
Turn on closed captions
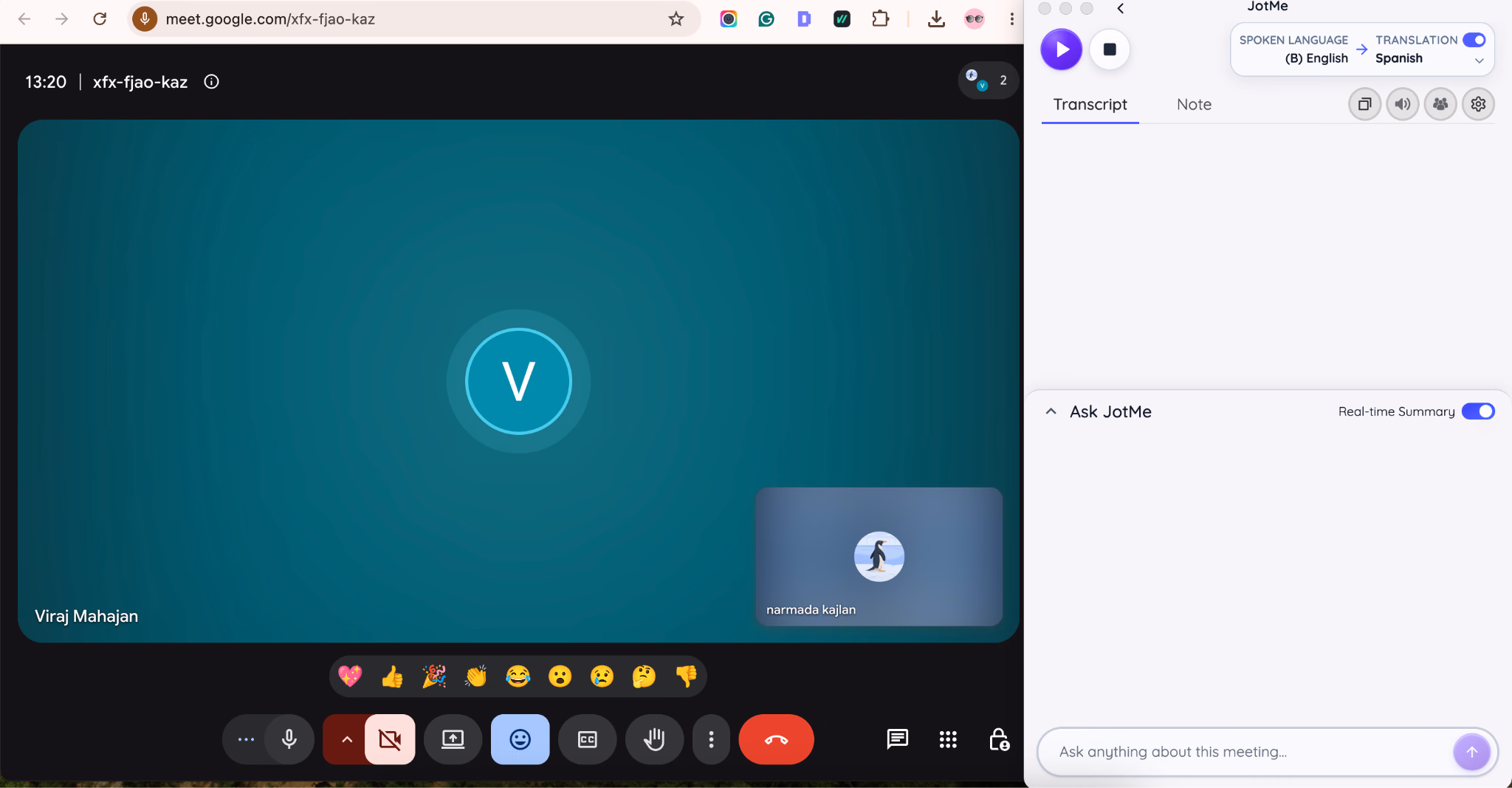[588, 739]
